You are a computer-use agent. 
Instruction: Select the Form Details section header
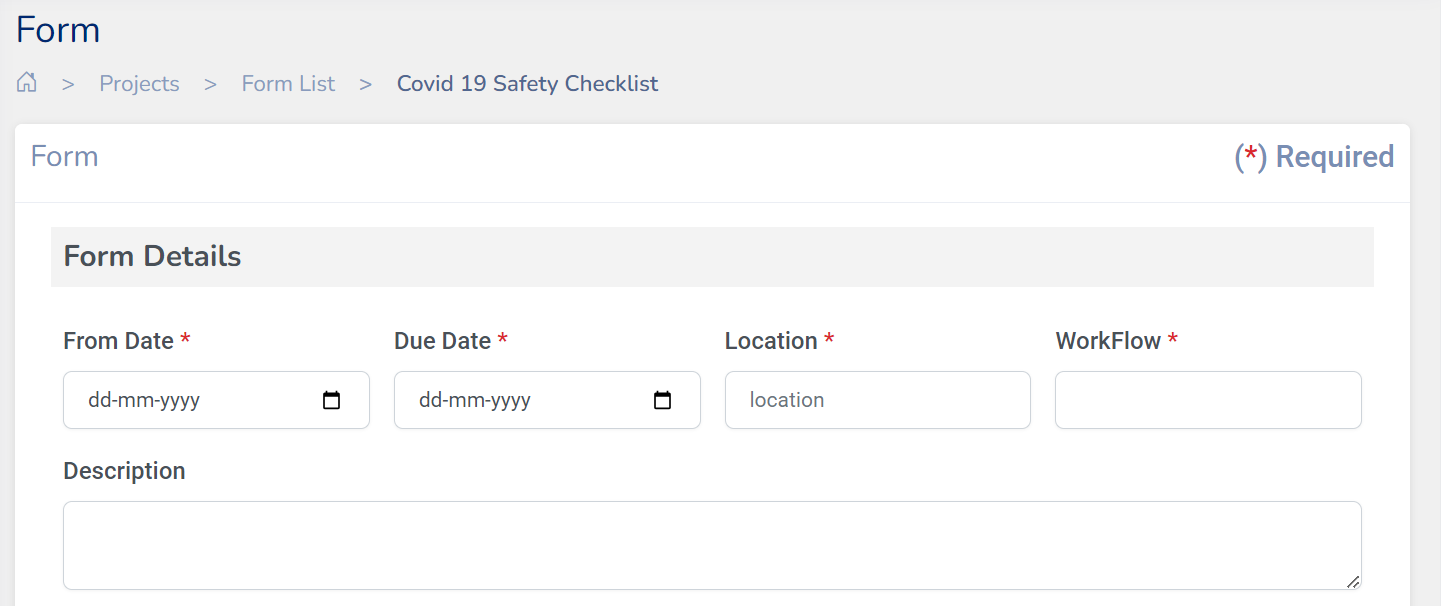point(152,257)
